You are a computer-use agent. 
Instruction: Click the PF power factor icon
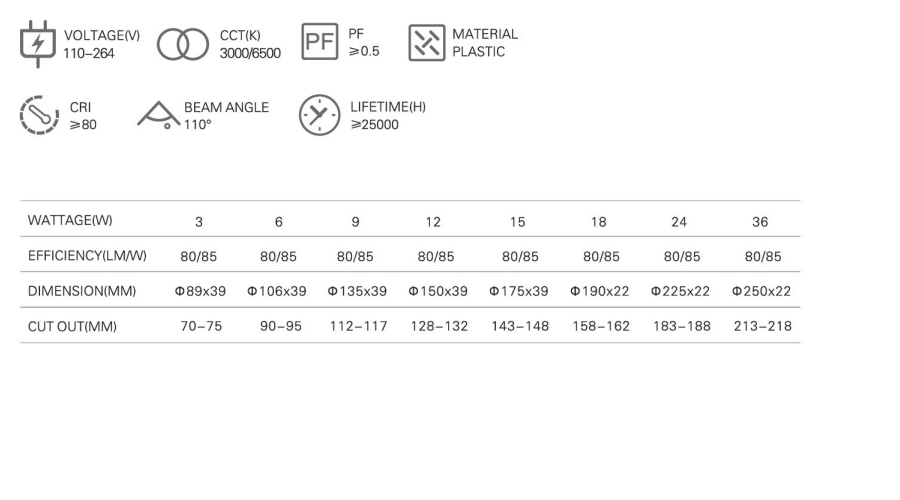pos(319,44)
